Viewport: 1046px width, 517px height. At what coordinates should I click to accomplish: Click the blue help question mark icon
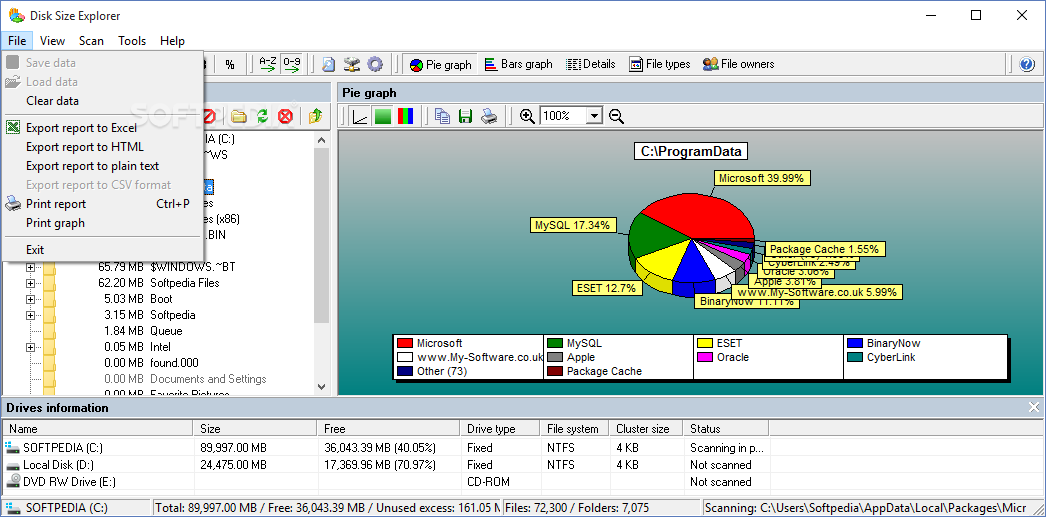coord(1027,65)
